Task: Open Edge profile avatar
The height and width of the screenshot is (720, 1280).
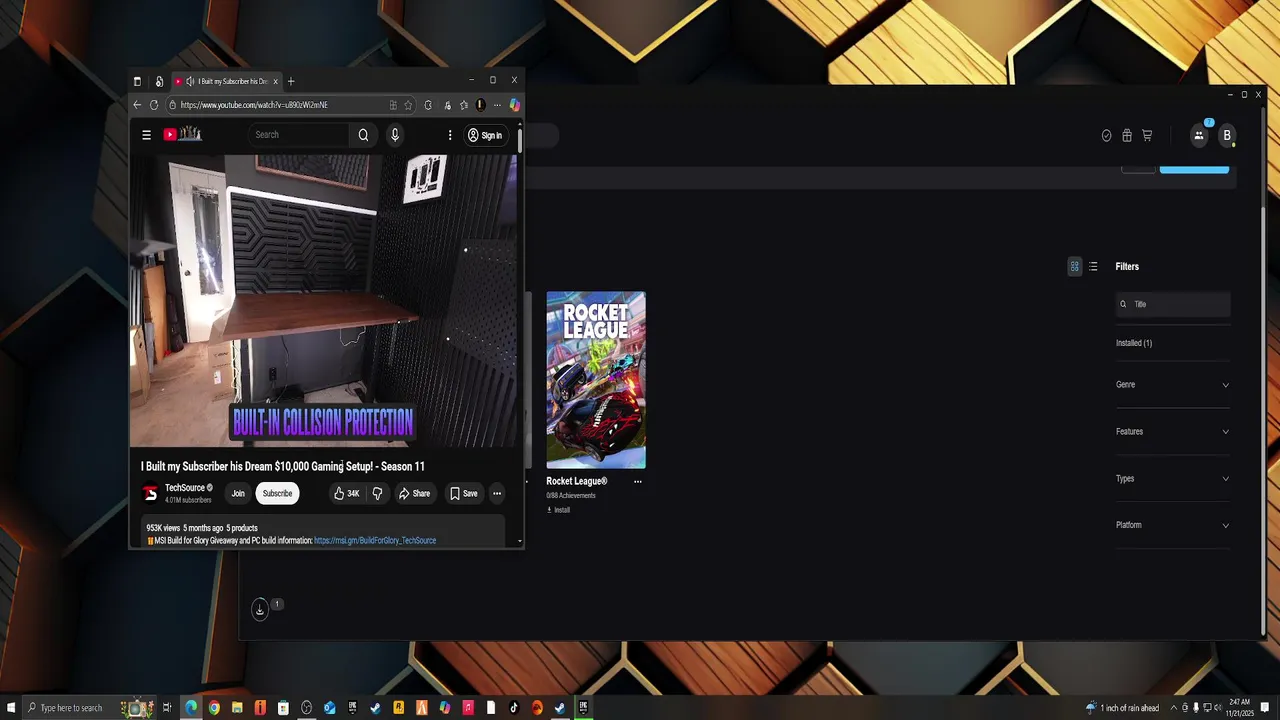Action: coord(481,105)
